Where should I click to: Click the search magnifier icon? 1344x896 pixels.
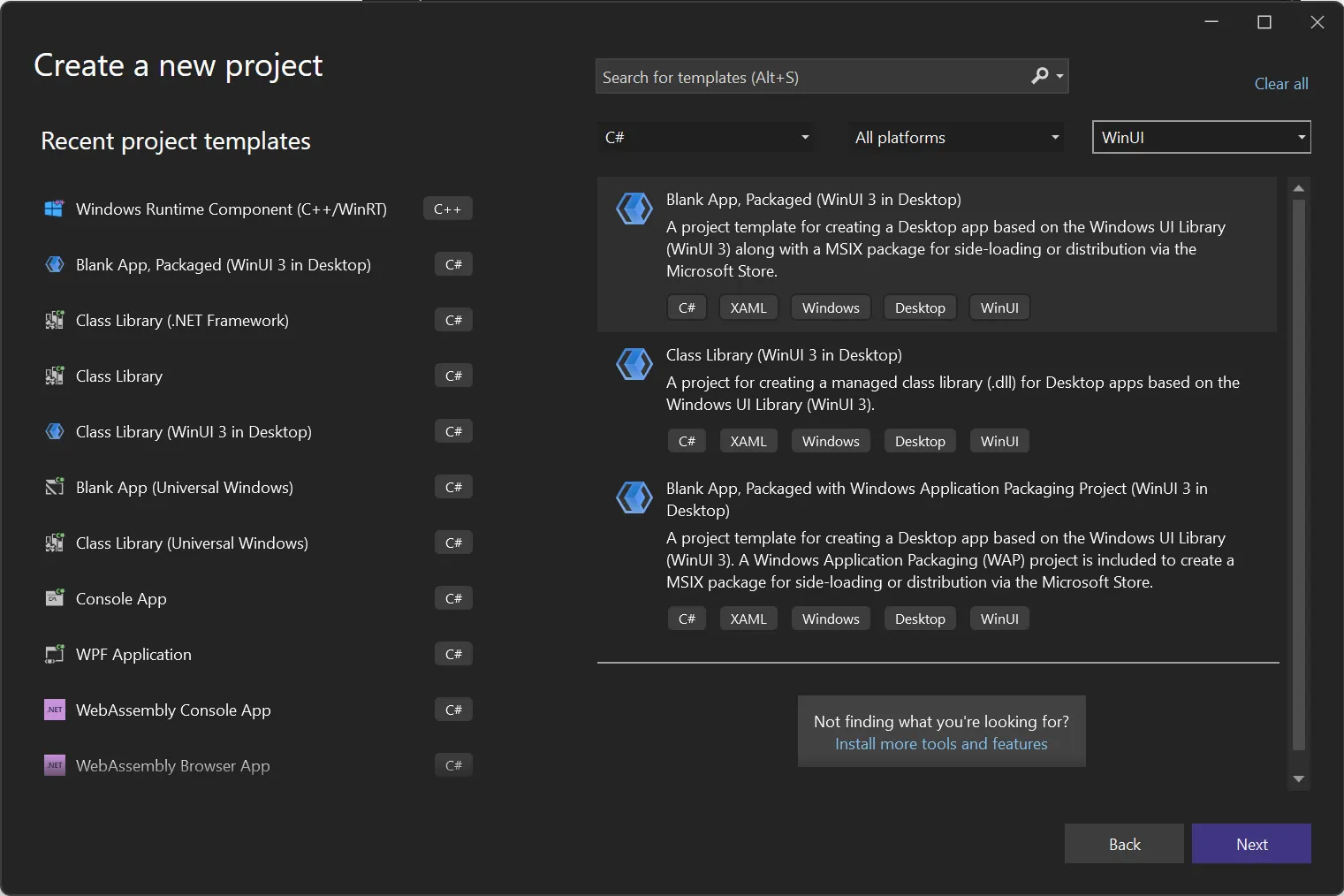coord(1040,77)
